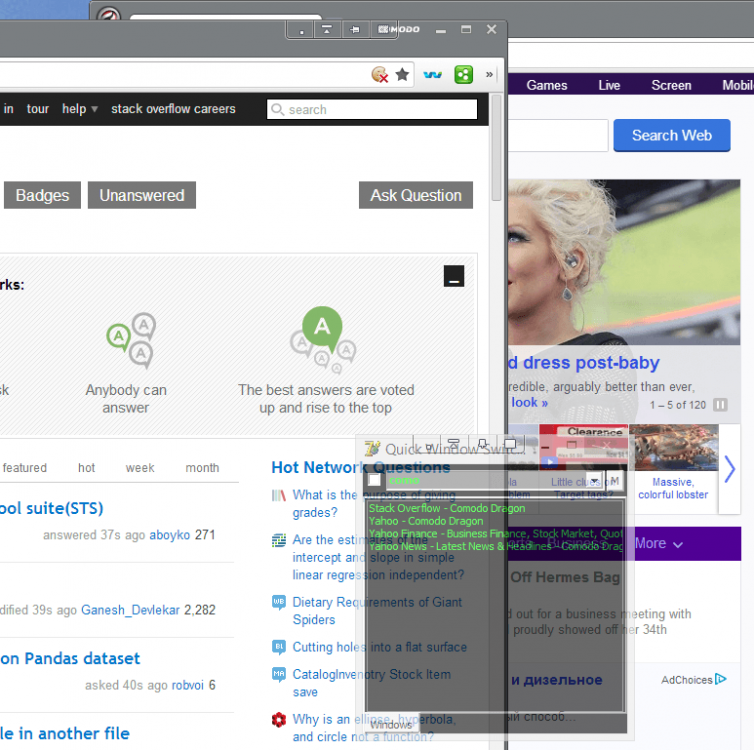Select 'Stack Overflow - Comodo Dragon' in window list
754x750 pixels.
click(x=447, y=508)
